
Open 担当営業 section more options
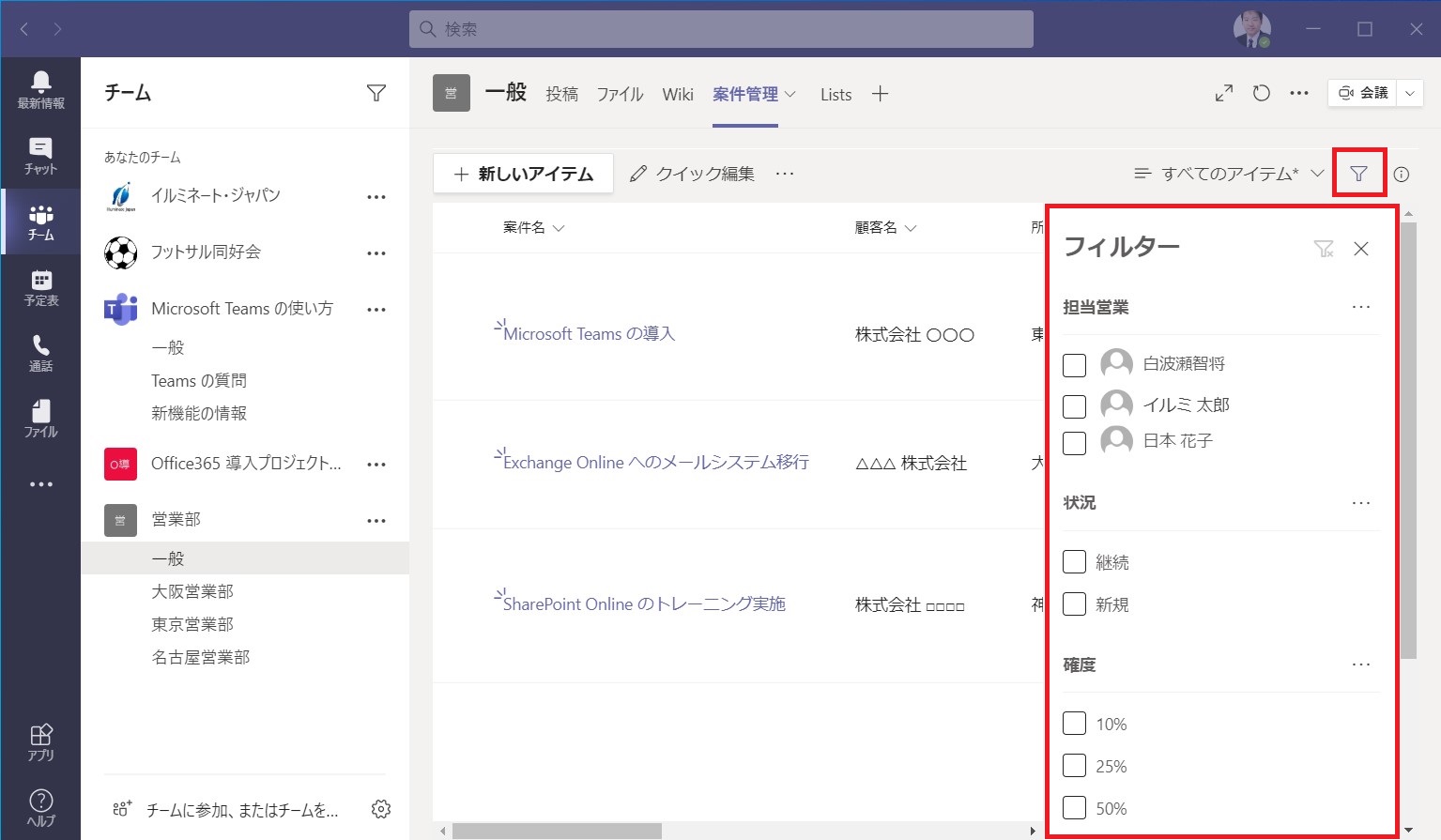1360,307
